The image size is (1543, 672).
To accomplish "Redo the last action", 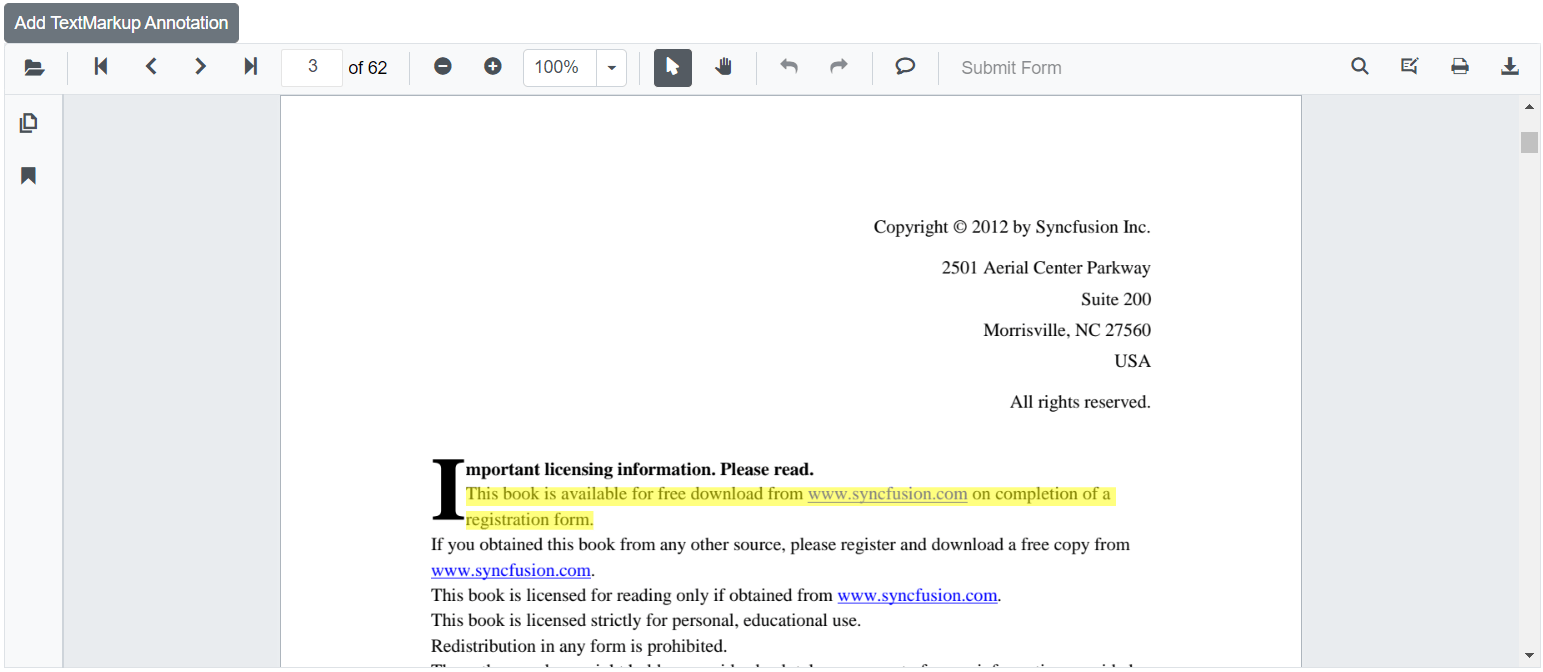I will click(x=839, y=67).
